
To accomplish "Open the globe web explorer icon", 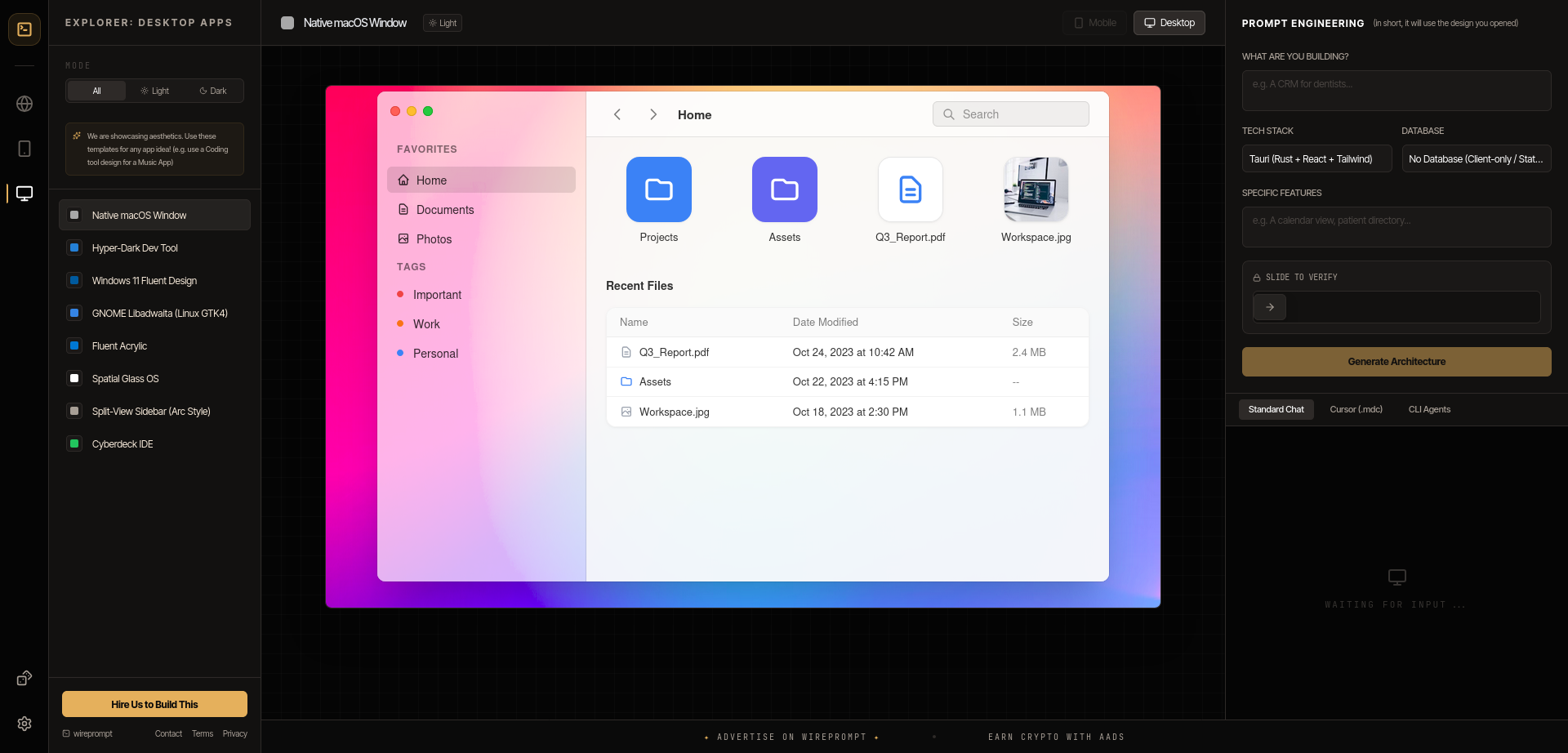I will 24,104.
